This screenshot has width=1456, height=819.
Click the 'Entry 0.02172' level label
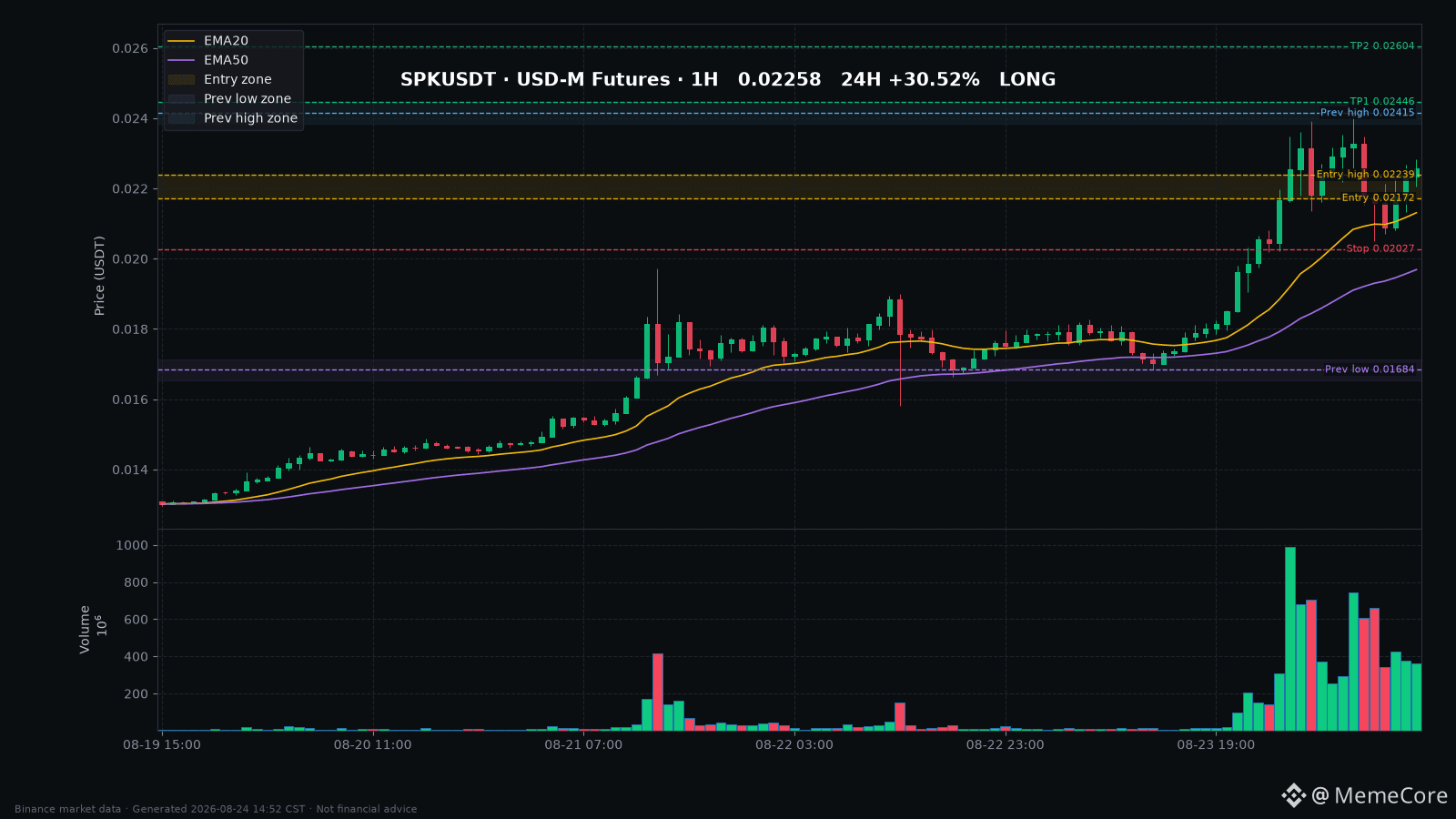pos(1379,197)
